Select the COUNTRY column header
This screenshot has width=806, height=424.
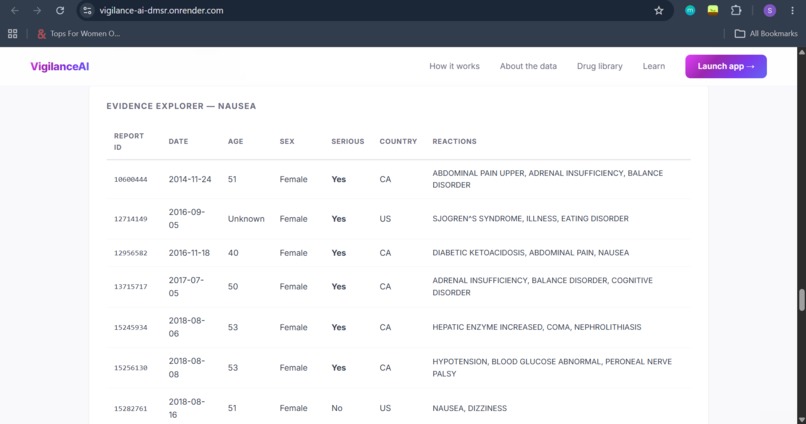398,141
